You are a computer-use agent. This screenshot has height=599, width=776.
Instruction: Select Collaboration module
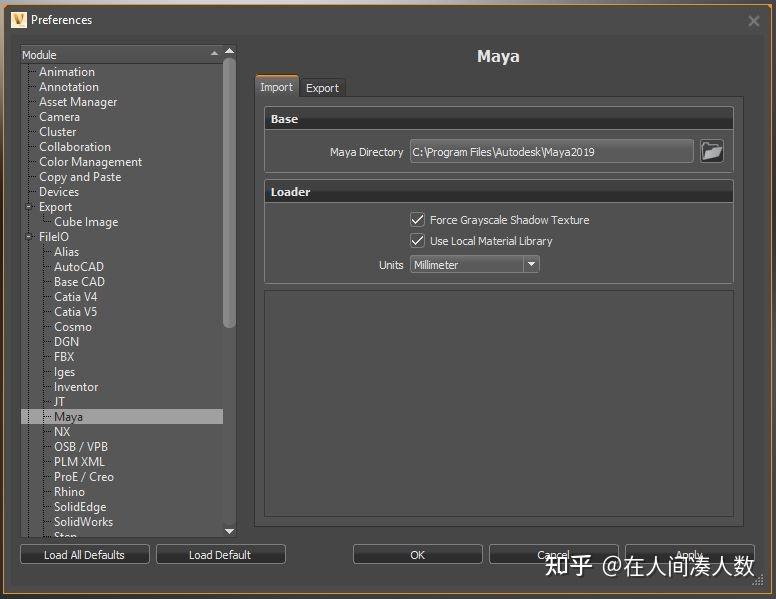coord(75,147)
